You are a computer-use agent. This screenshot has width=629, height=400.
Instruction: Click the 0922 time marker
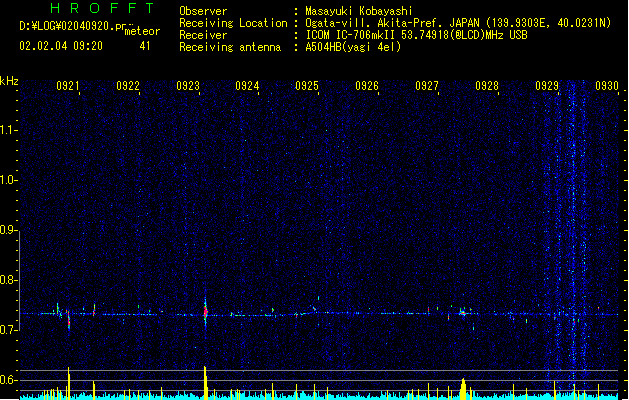[128, 86]
